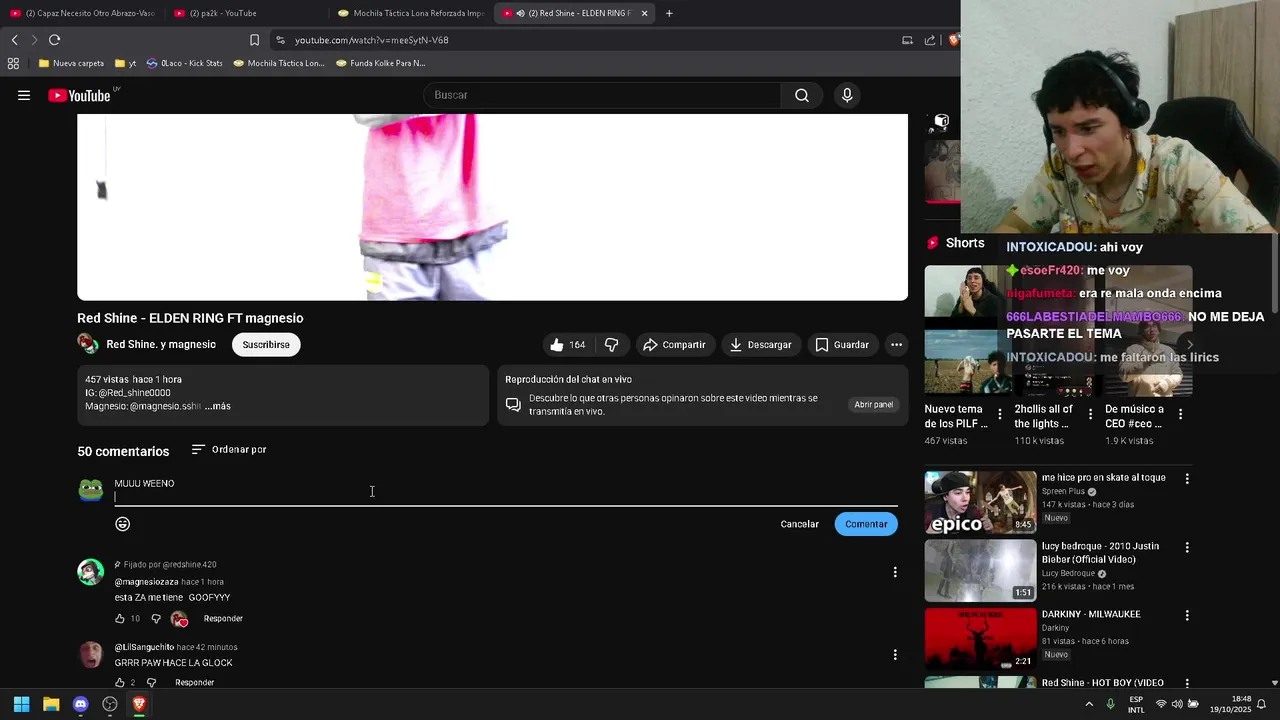The image size is (1280, 720).
Task: Open options for me hice pro video
Action: point(1187,479)
